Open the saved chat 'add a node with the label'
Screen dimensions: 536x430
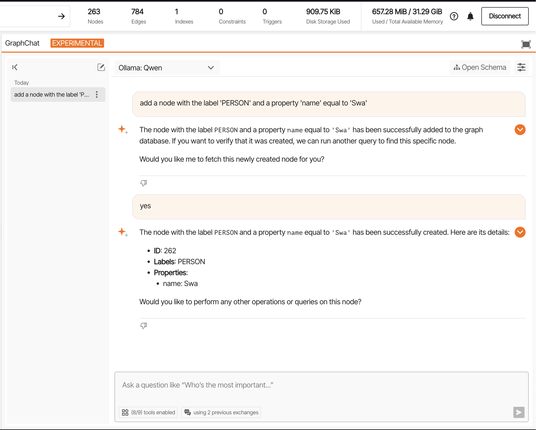tap(51, 95)
